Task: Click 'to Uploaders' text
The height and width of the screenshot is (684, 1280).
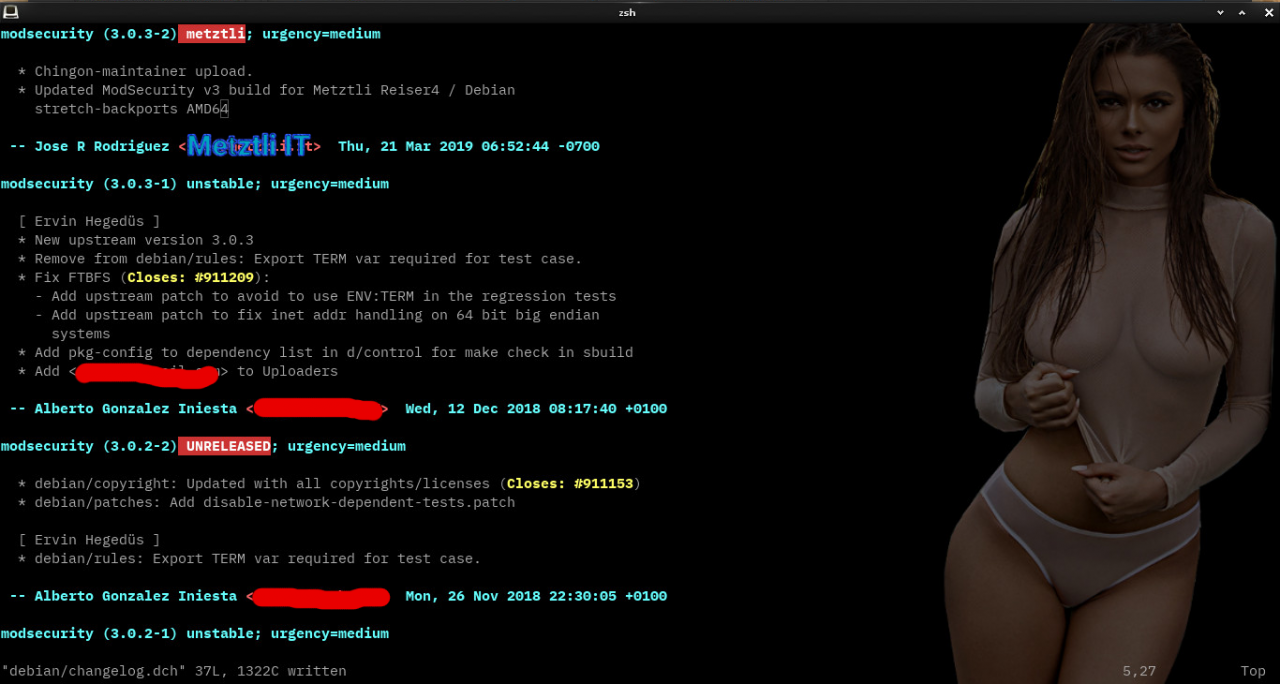Action: coord(287,371)
